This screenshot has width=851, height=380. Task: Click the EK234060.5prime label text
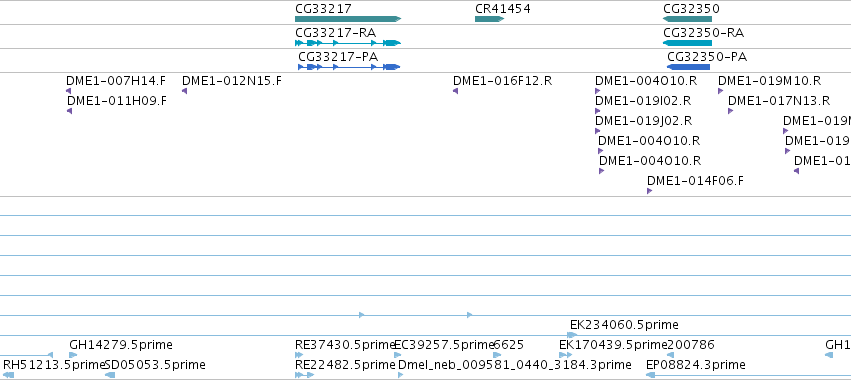(x=624, y=325)
